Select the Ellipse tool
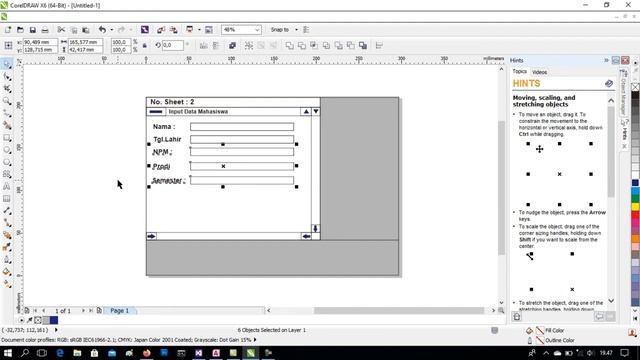640x360 pixels. point(7,150)
